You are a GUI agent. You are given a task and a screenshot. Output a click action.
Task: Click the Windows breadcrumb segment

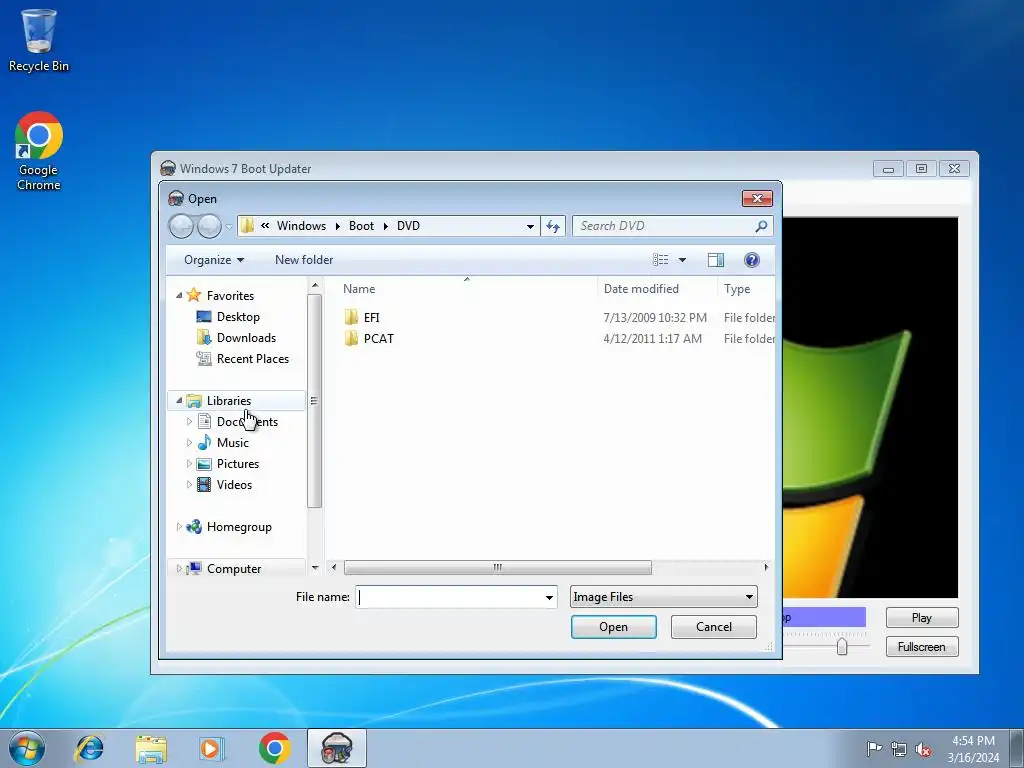pos(301,226)
